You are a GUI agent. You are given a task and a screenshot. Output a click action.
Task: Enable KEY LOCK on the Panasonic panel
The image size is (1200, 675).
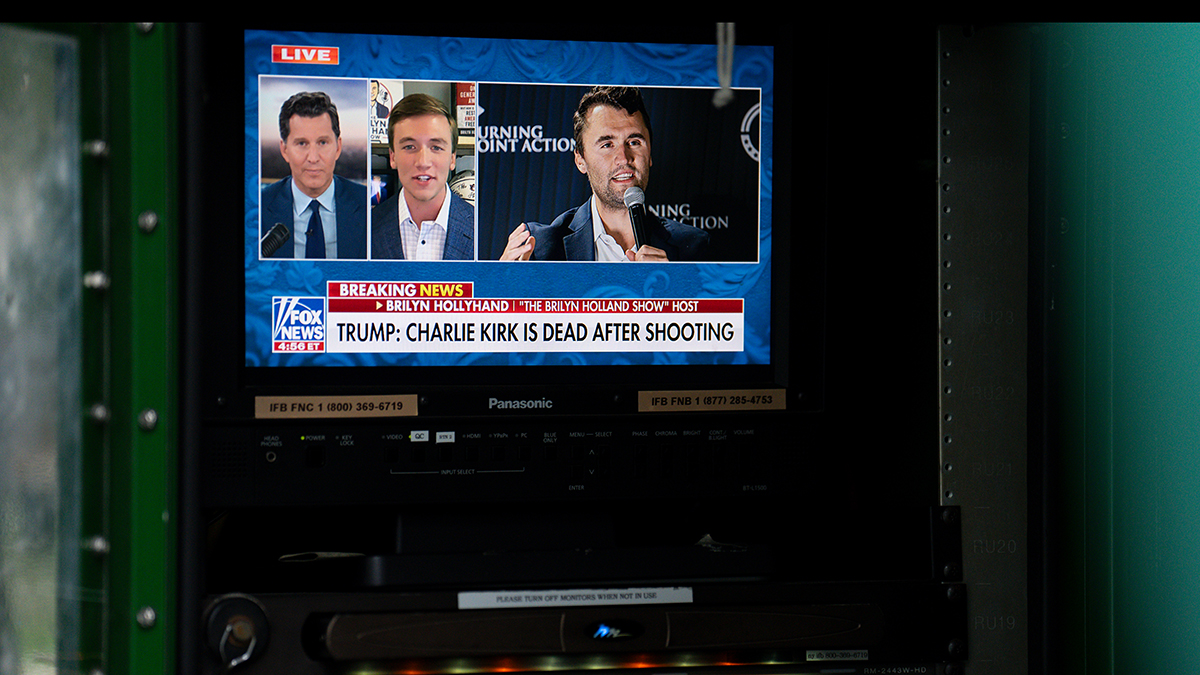point(345,455)
